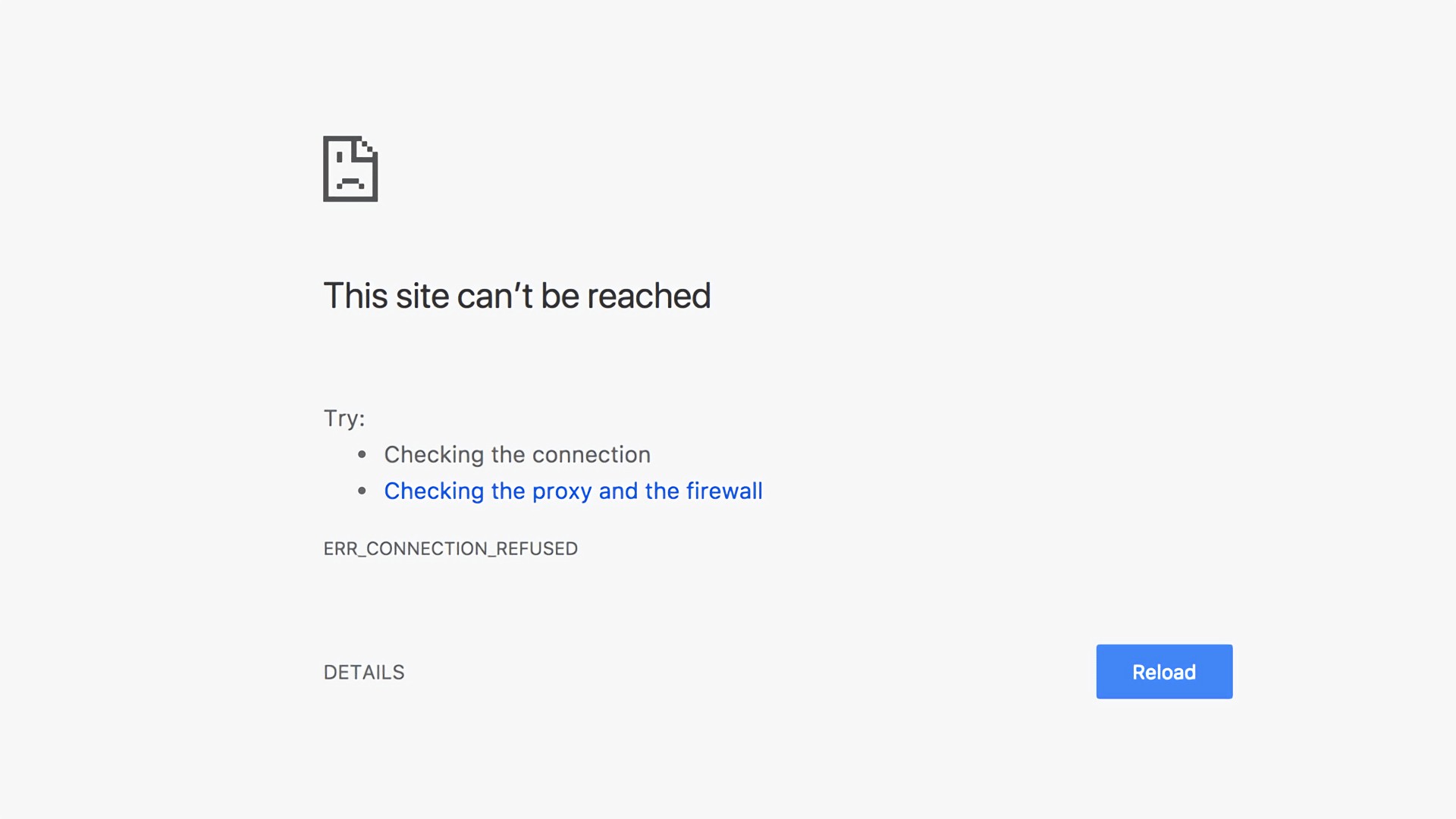Click the word REFUSED in the error code
This screenshot has width=1456, height=819.
click(x=537, y=549)
